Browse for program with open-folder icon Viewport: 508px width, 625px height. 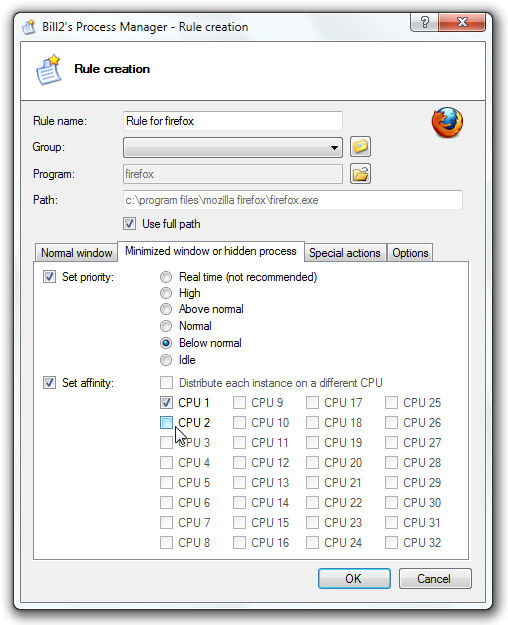click(360, 174)
